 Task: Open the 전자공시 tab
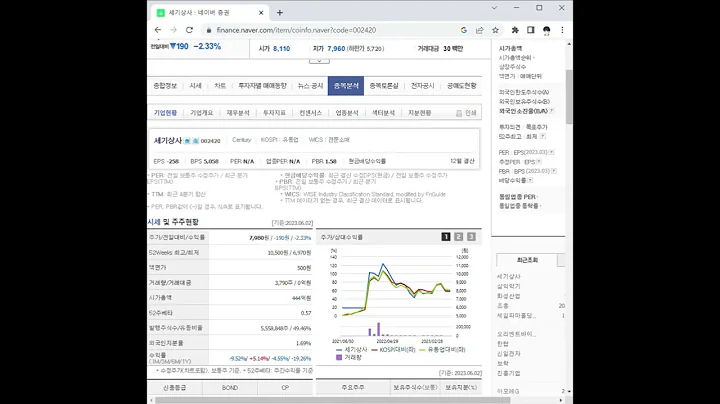point(422,86)
